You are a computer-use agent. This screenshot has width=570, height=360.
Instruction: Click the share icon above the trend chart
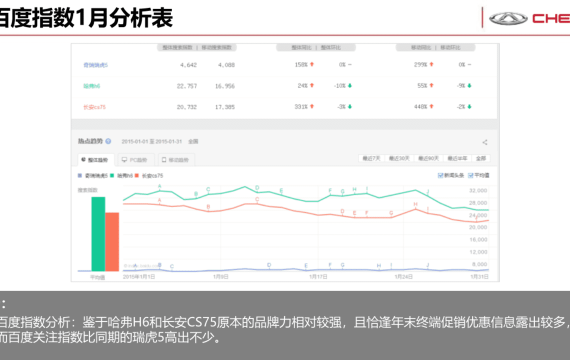(x=485, y=142)
